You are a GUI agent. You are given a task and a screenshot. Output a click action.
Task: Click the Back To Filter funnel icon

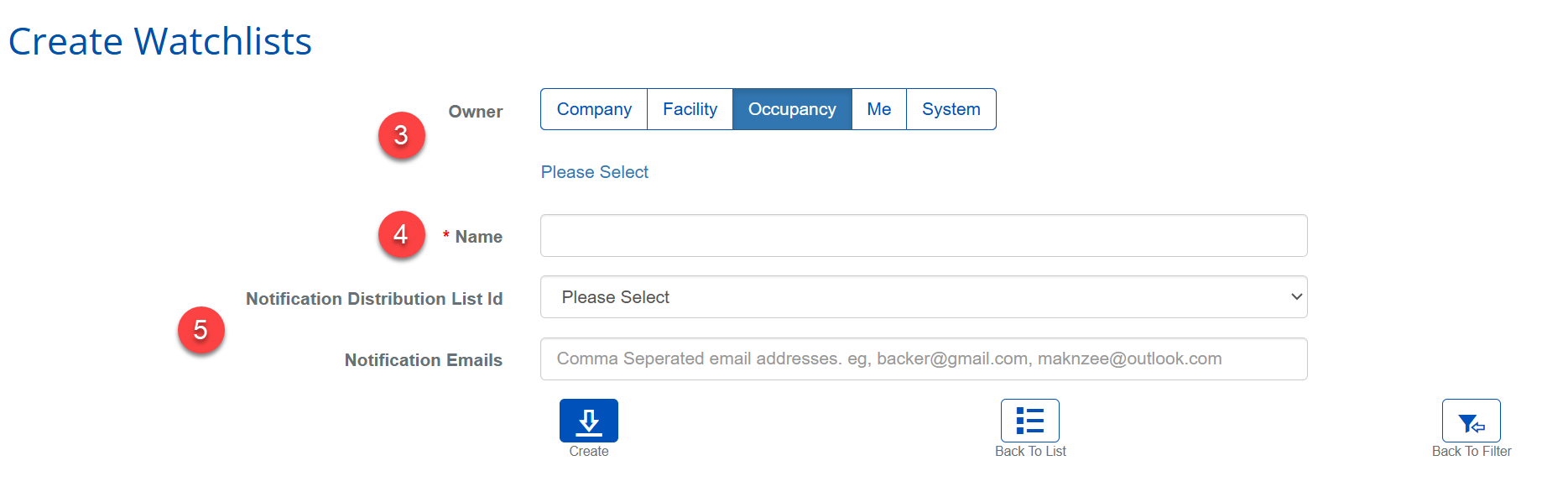pos(1471,421)
